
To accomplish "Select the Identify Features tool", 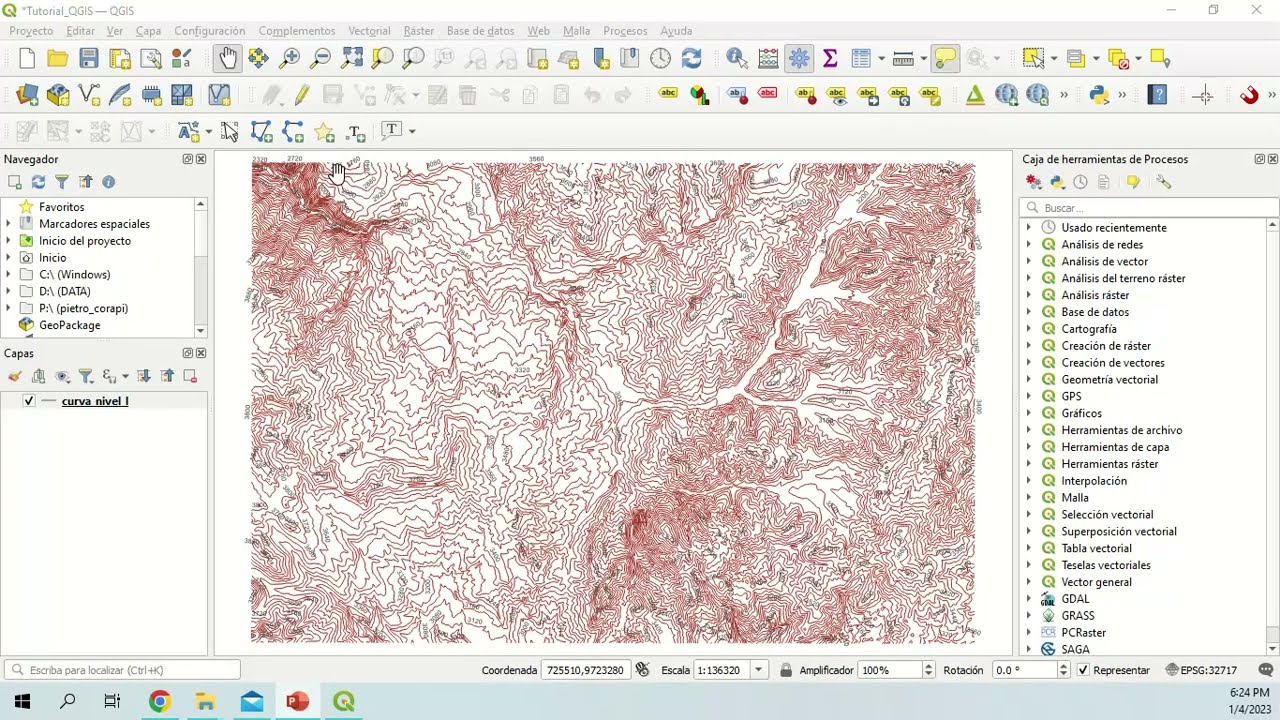I will click(737, 59).
